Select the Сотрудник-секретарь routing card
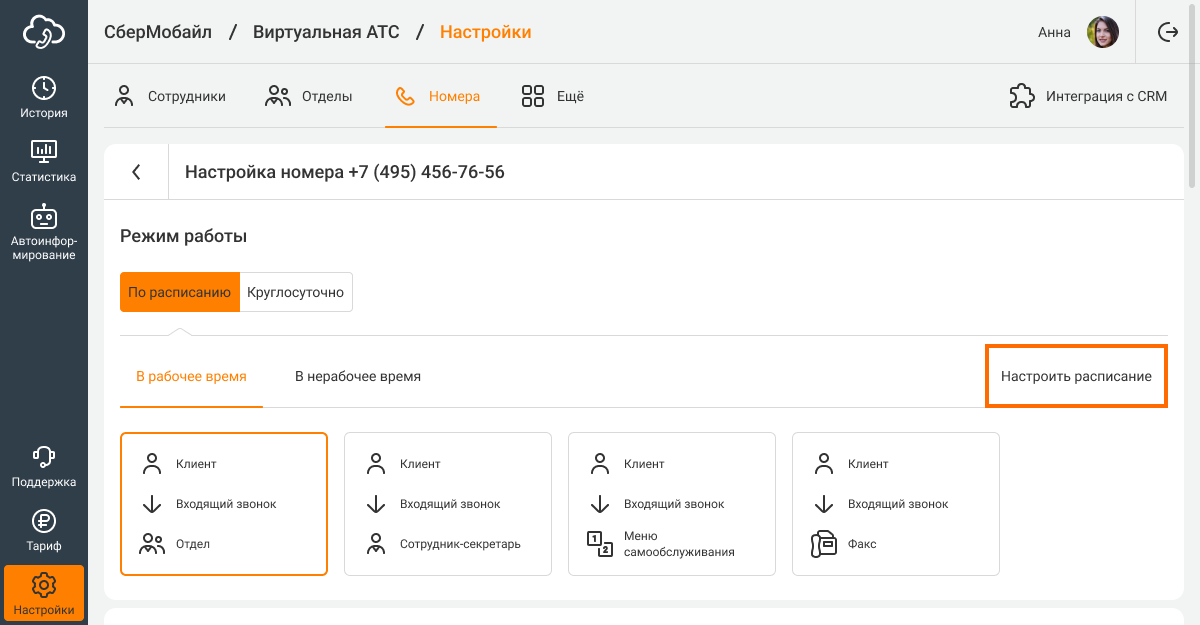Viewport: 1200px width, 625px height. (x=448, y=504)
